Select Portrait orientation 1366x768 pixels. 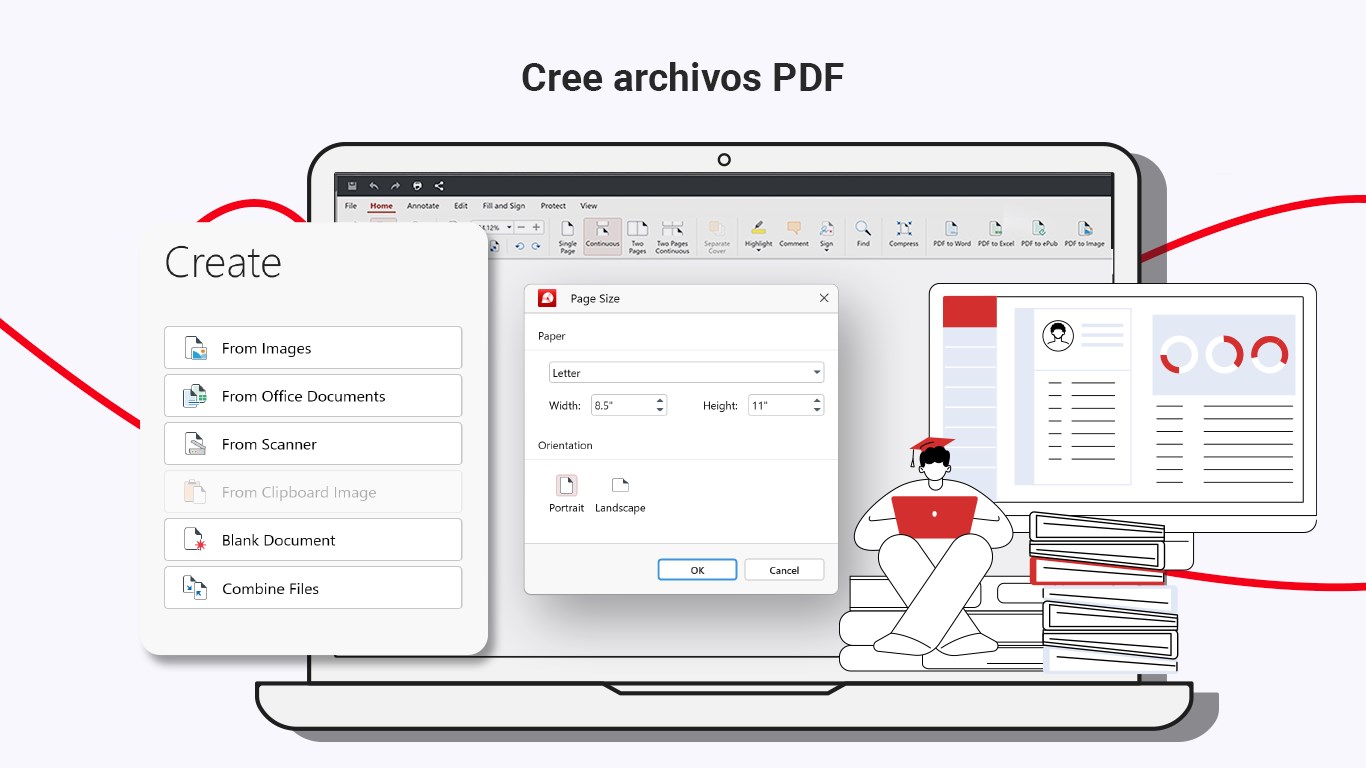[566, 494]
